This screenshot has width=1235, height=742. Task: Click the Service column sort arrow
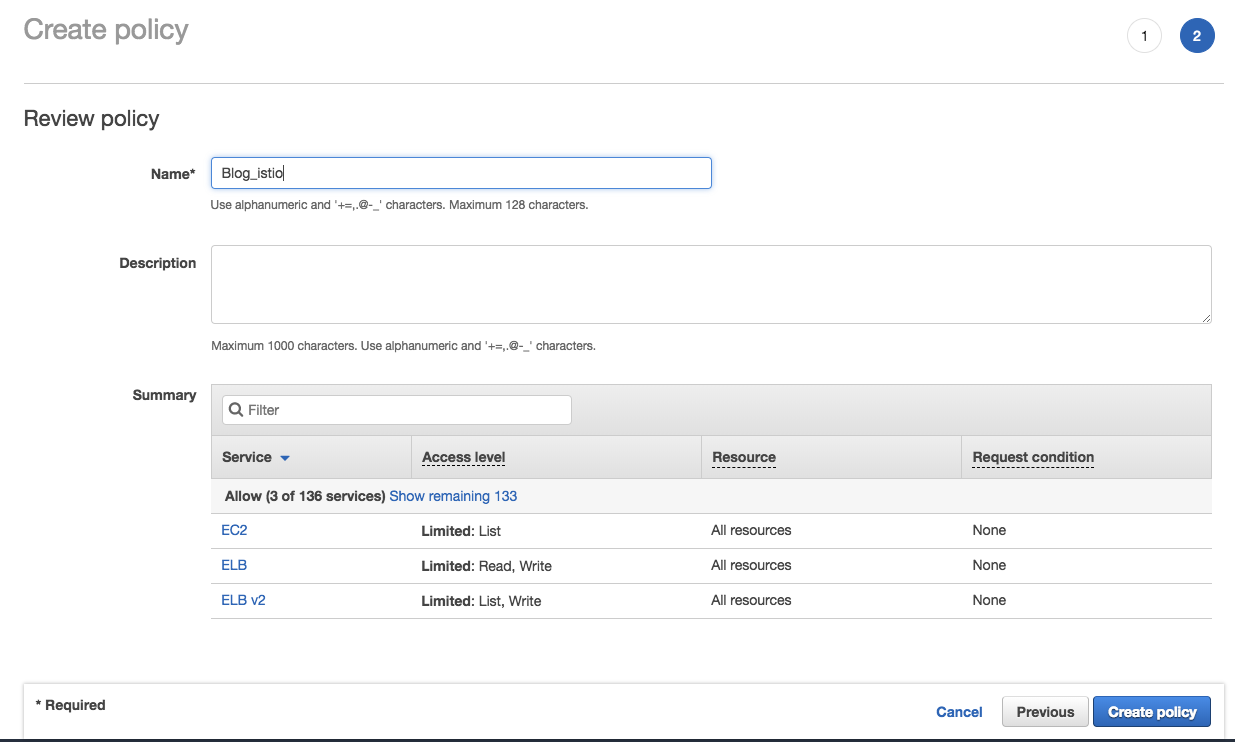285,458
